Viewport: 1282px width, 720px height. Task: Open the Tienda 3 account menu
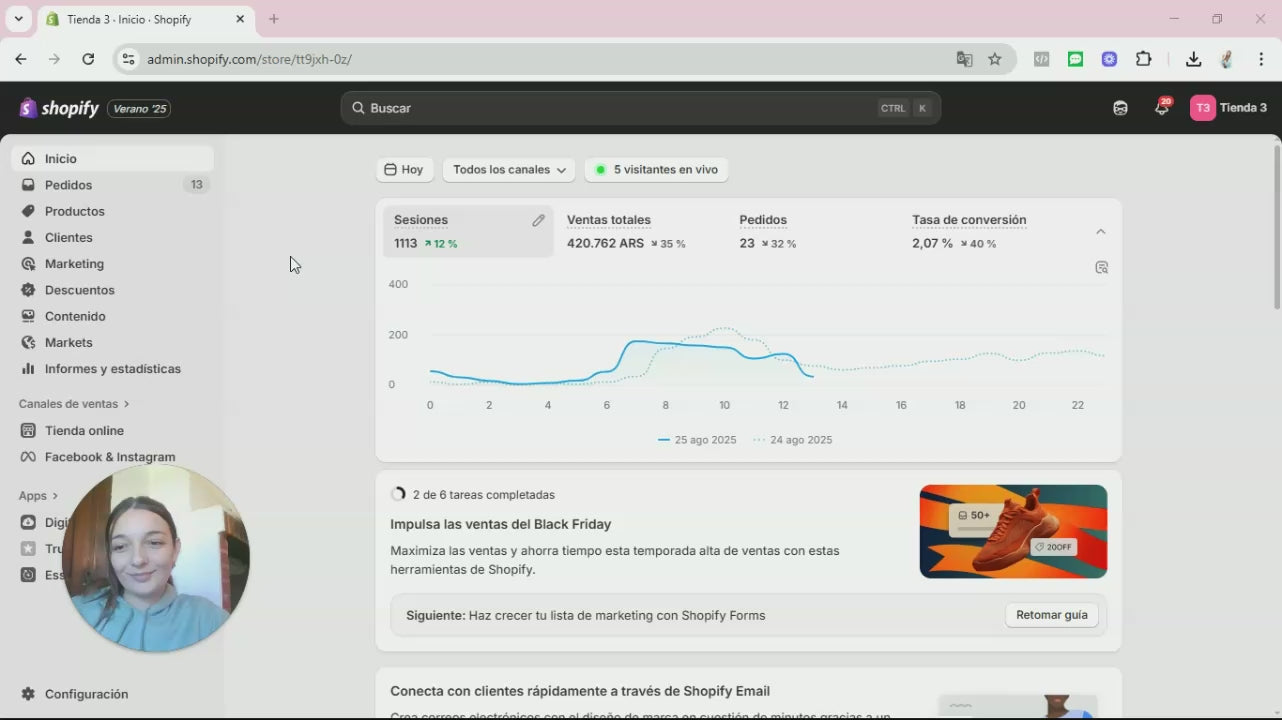(1228, 108)
